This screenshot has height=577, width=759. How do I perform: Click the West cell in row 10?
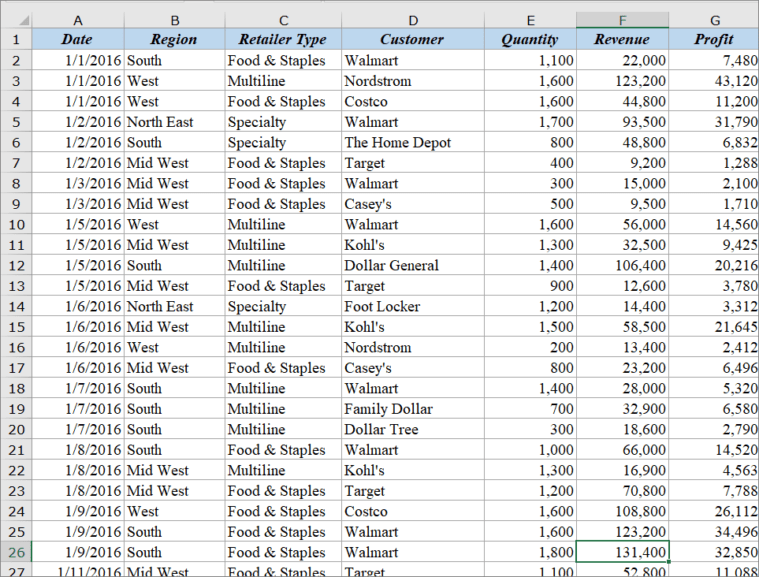tap(175, 224)
